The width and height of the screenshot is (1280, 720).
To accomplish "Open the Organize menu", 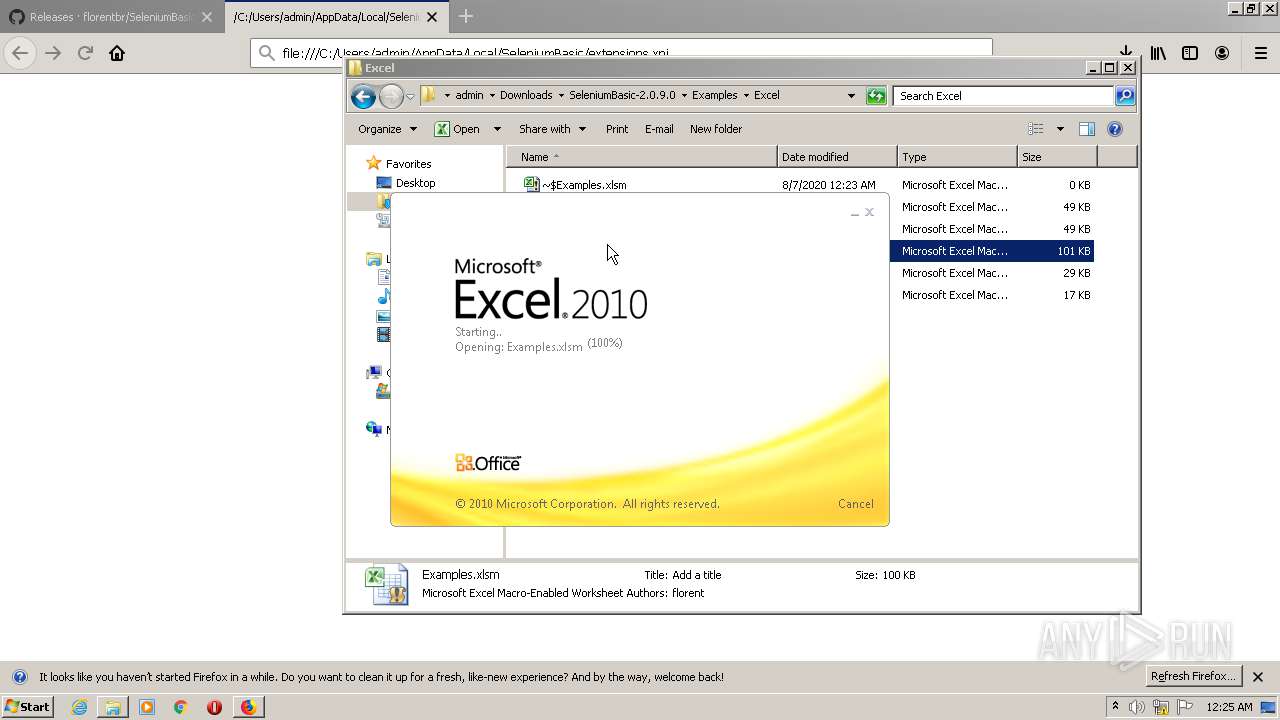I will (387, 129).
